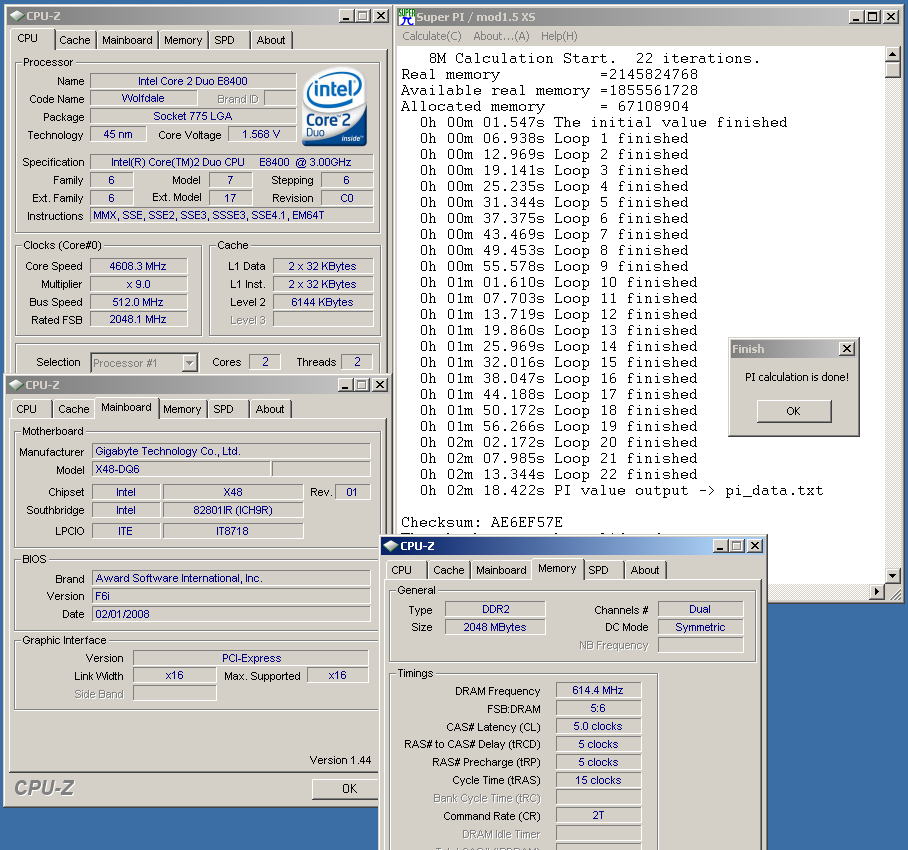Click the Super PI title bar icon
Screen dimensions: 908x850
406,16
